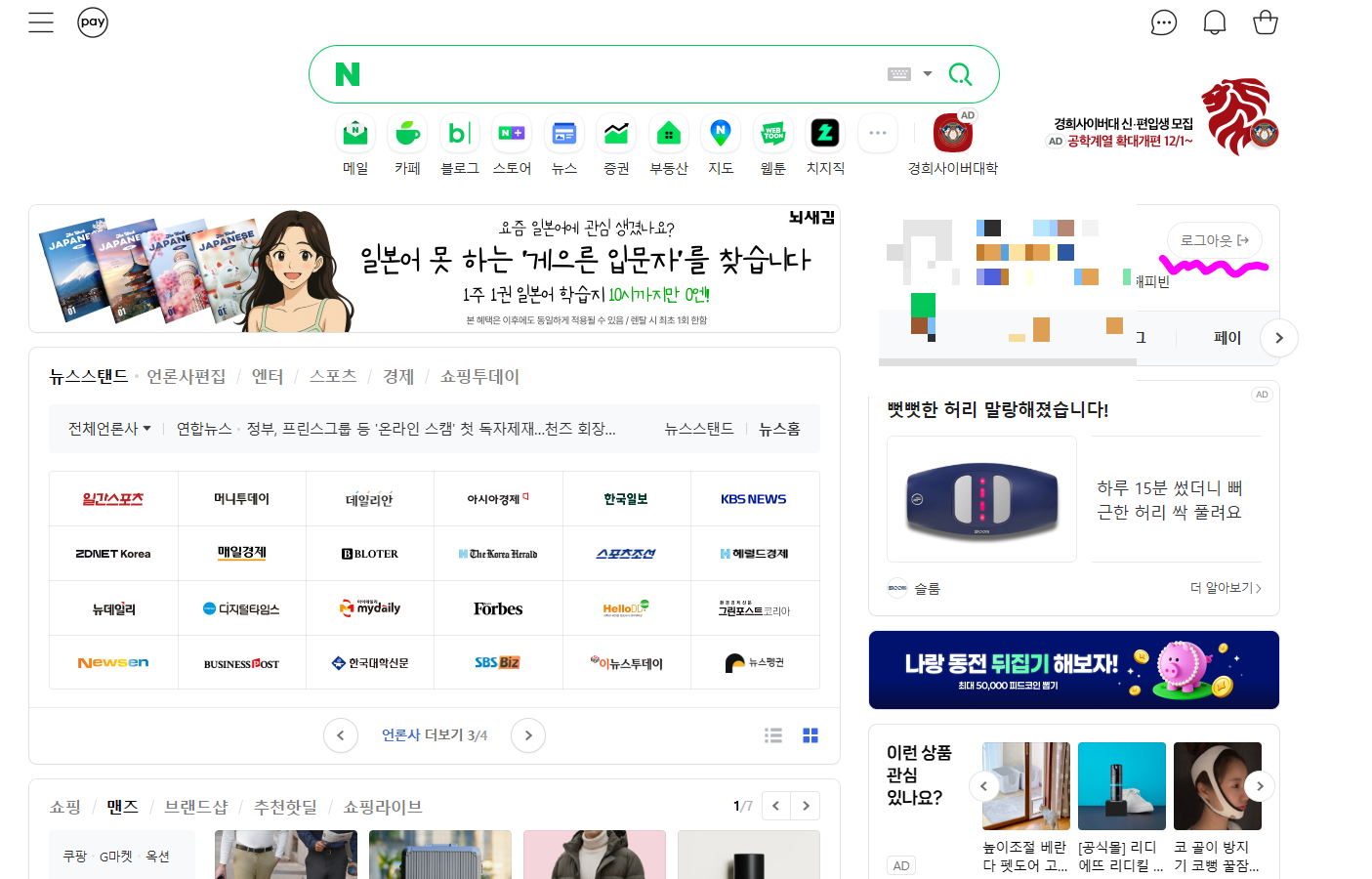Open the shopping basket icon

(1266, 22)
